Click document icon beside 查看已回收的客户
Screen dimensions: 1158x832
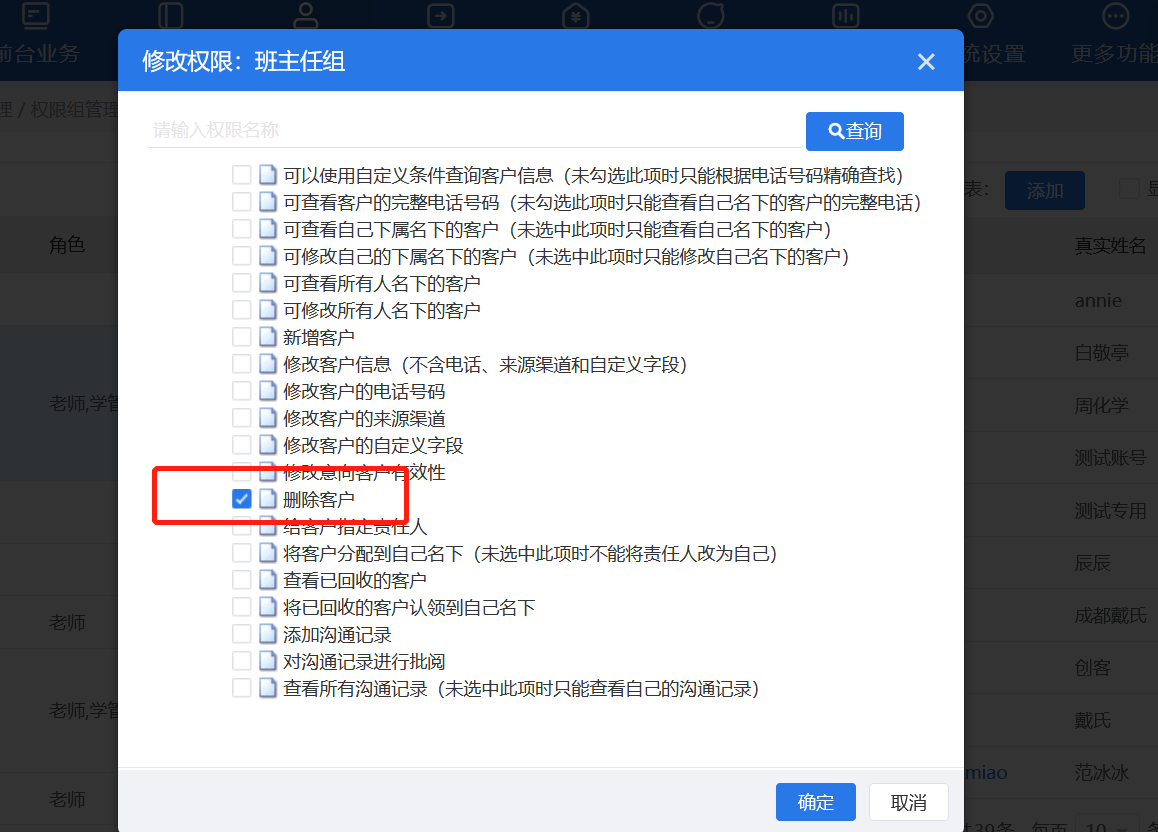(x=268, y=580)
